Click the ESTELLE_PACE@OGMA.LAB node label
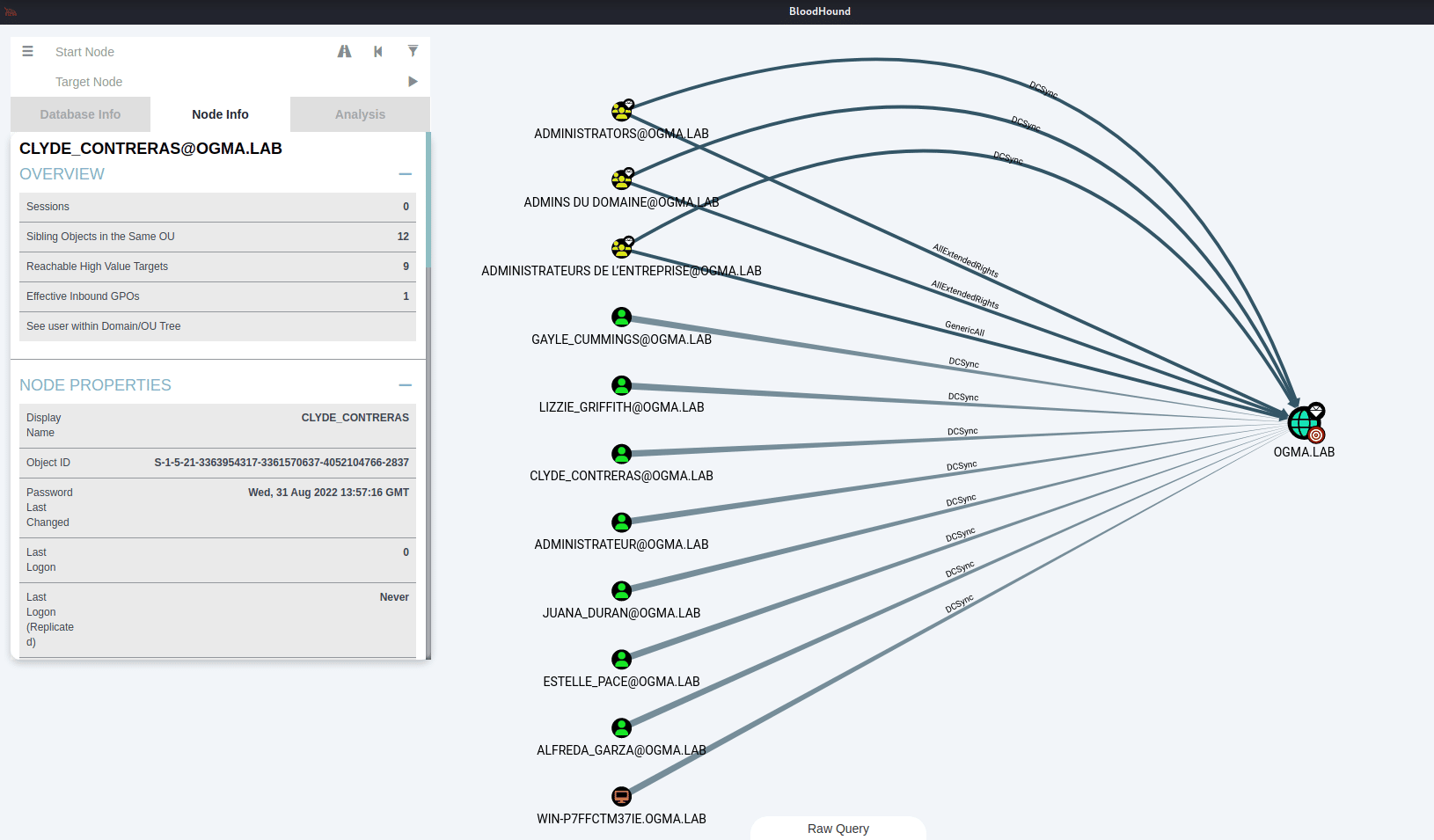 click(x=621, y=682)
